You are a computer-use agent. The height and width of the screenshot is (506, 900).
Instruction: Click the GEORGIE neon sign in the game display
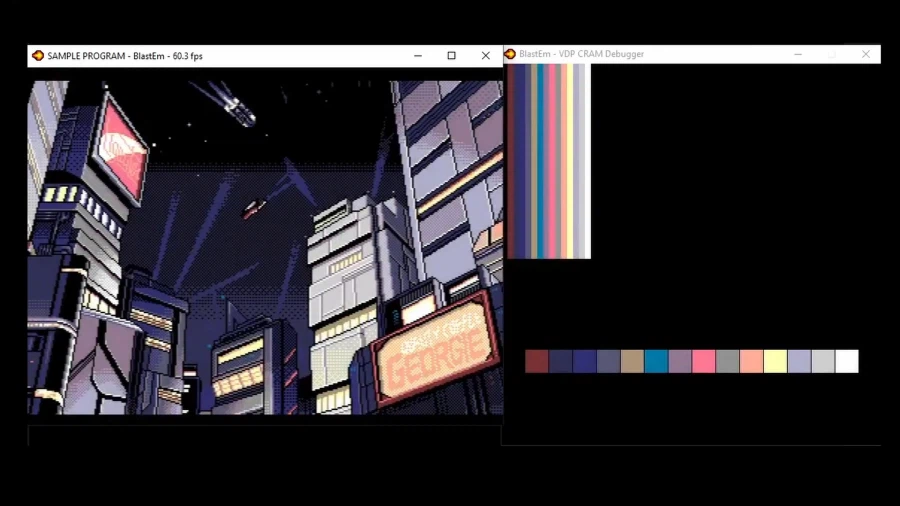pyautogui.click(x=436, y=348)
